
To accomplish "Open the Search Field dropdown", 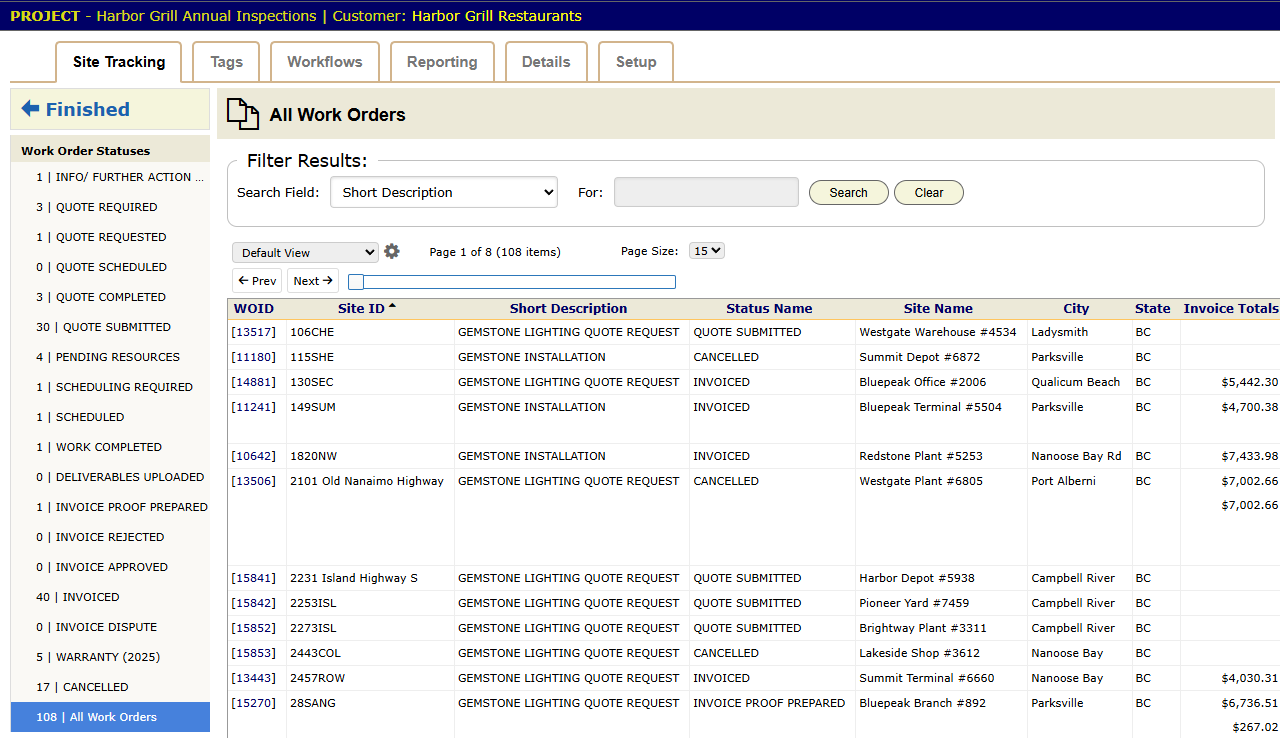I will [444, 192].
